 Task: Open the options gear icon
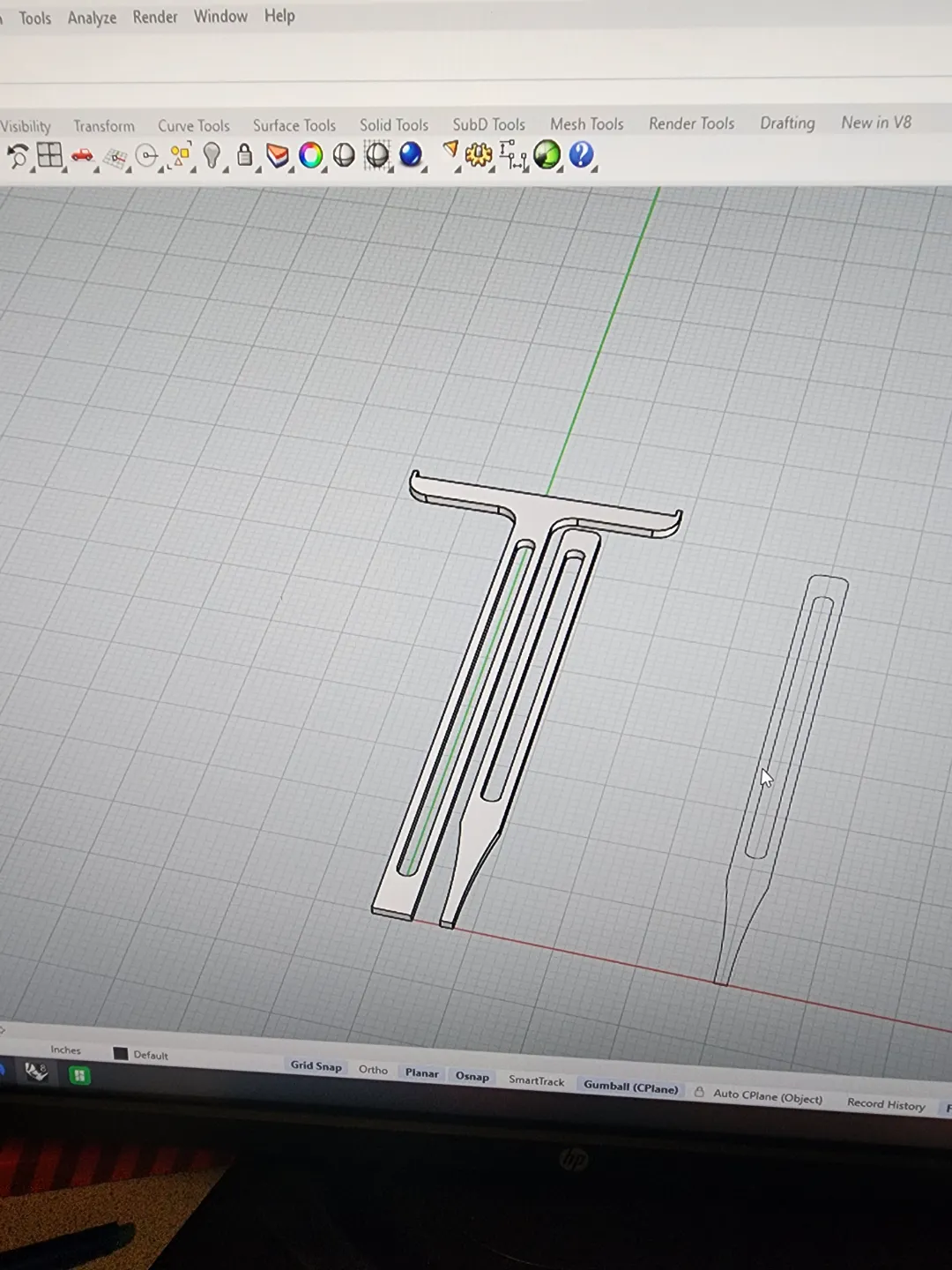pyautogui.click(x=479, y=155)
